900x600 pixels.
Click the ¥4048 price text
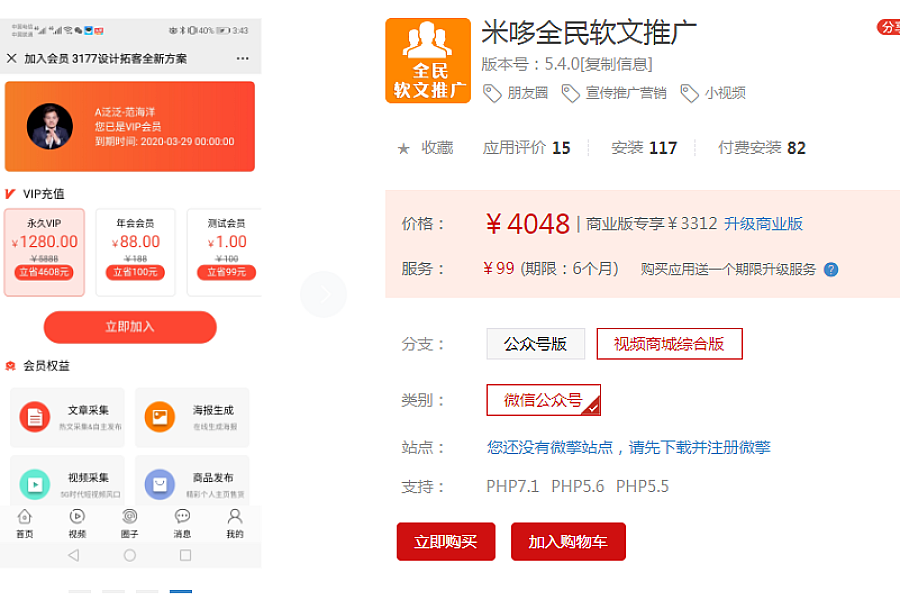tap(527, 223)
